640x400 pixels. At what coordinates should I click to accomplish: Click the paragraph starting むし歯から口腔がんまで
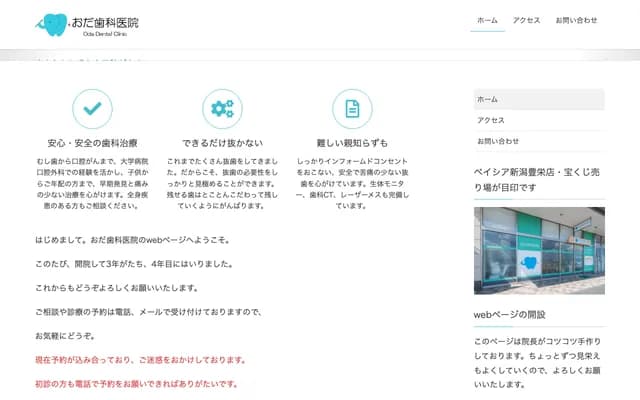[x=92, y=184]
